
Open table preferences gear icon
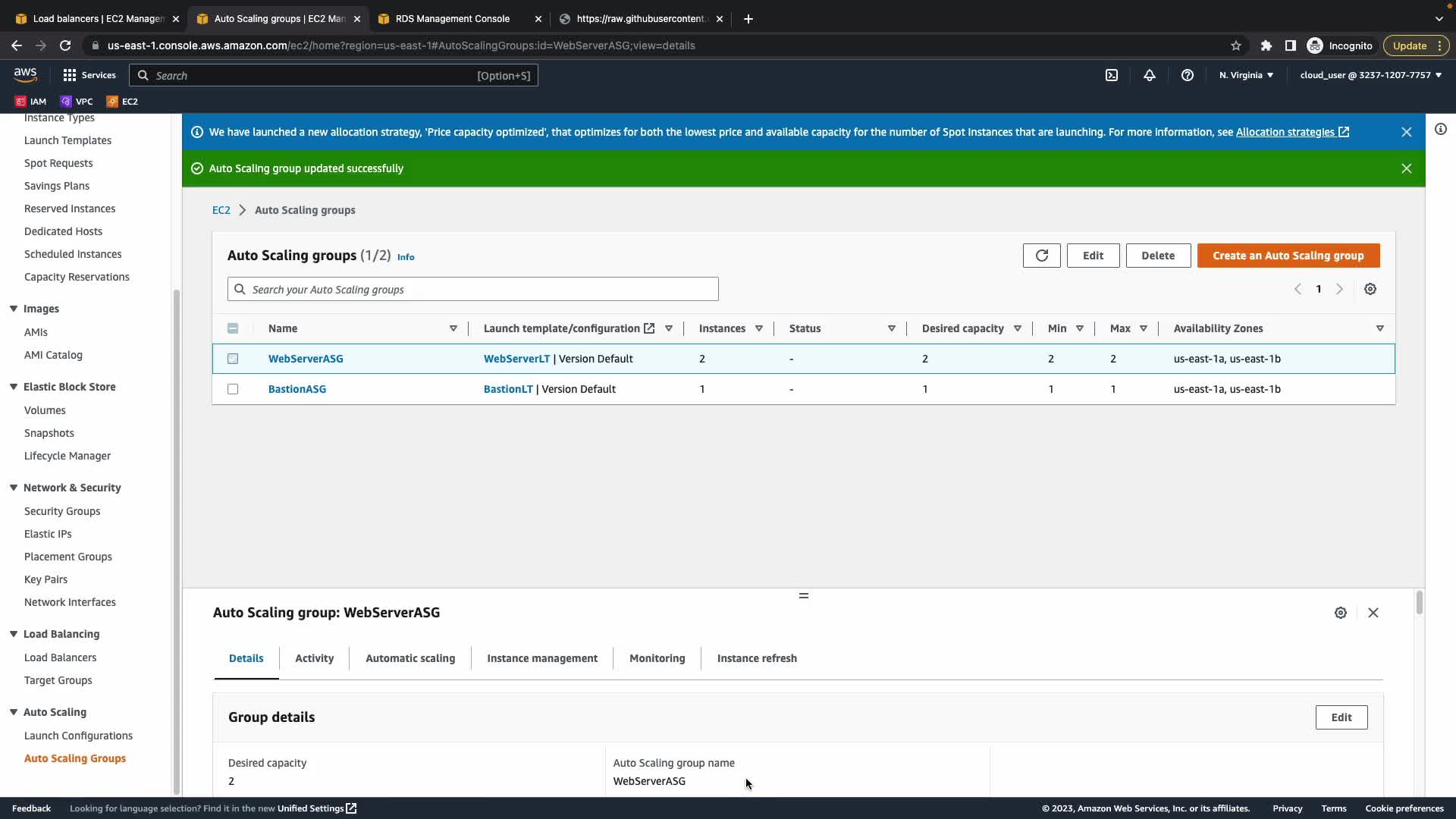1370,289
